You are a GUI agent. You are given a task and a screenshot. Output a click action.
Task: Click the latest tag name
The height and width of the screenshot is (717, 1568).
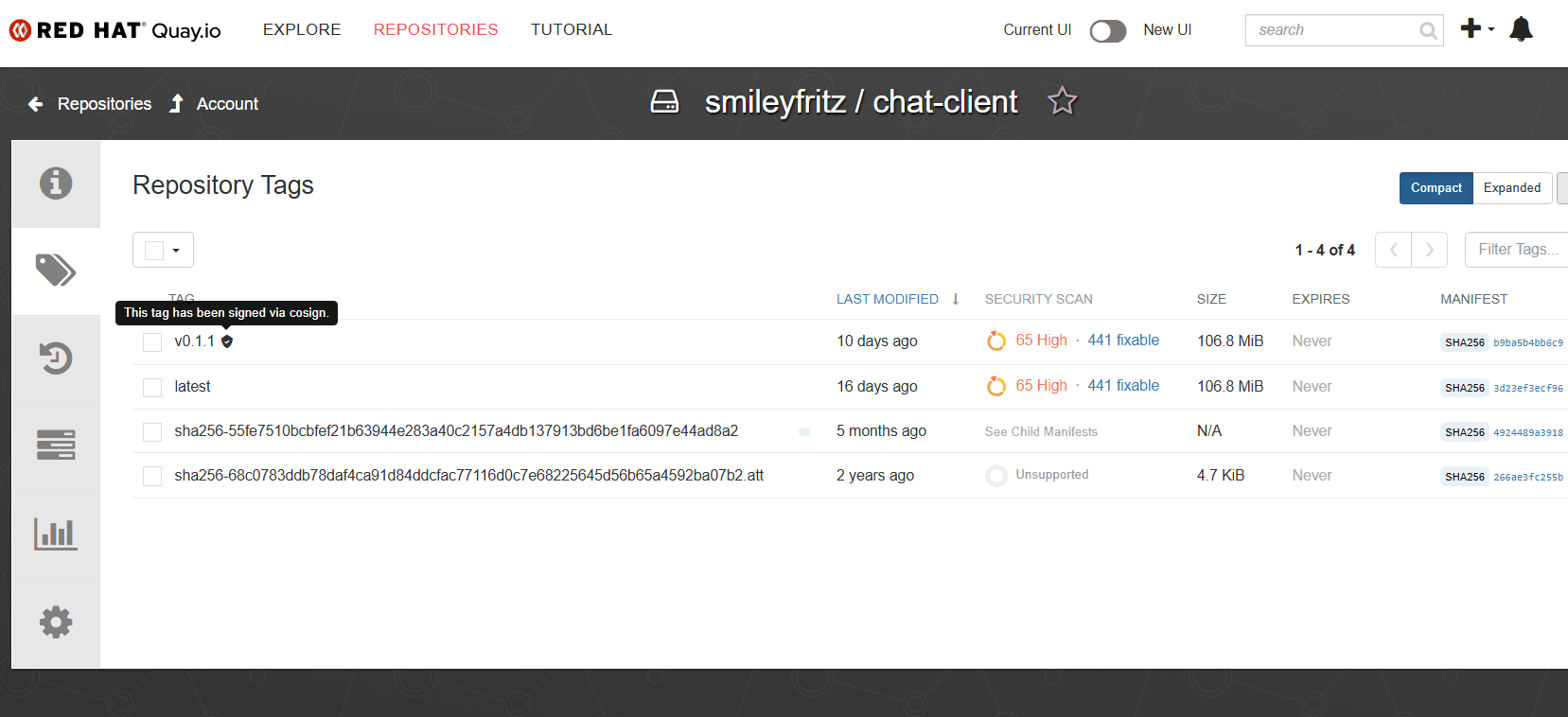192,387
